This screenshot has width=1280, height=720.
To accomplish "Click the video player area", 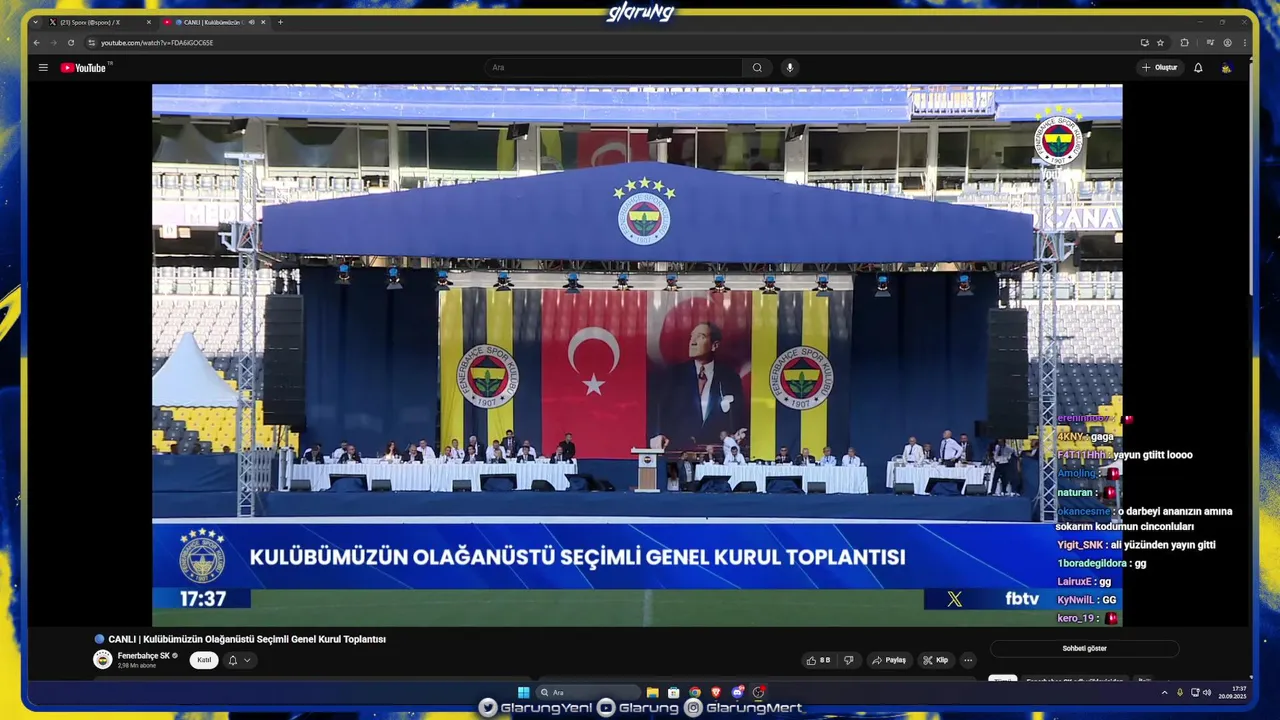I will point(637,355).
